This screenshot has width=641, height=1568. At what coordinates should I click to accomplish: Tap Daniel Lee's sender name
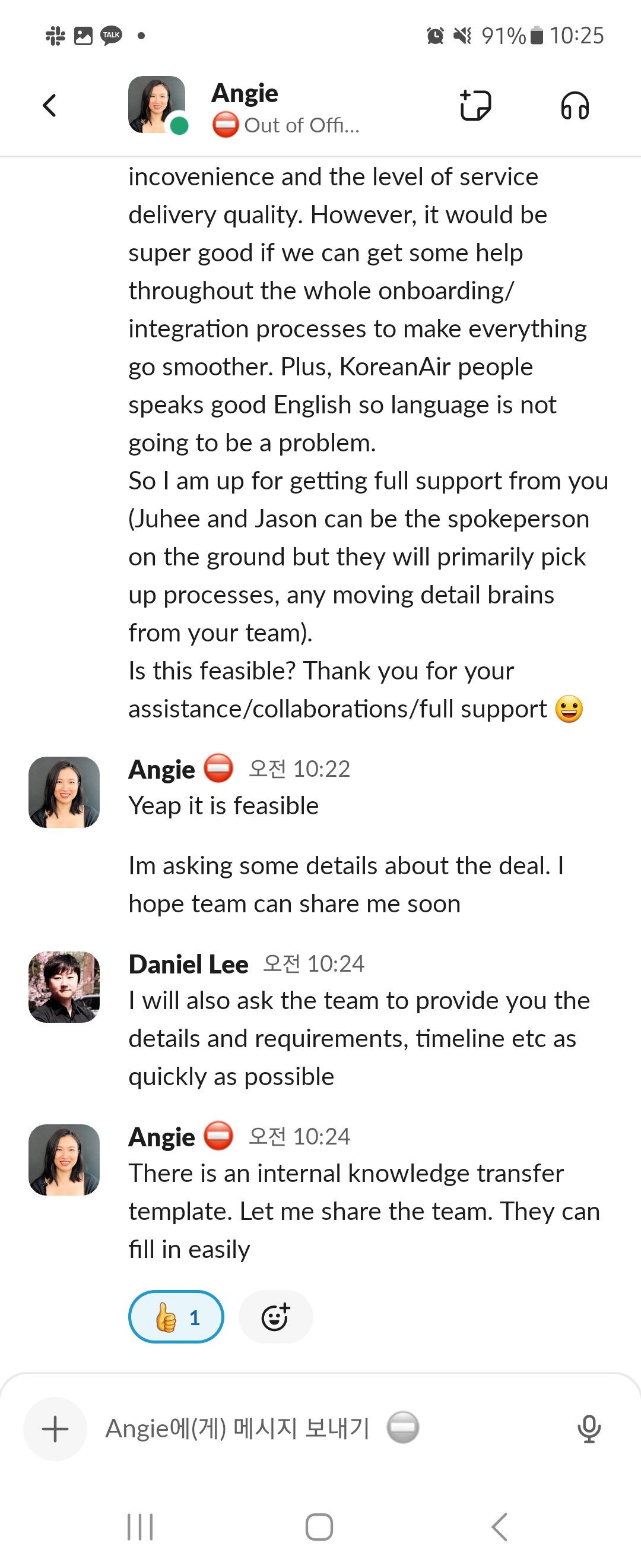tap(189, 964)
